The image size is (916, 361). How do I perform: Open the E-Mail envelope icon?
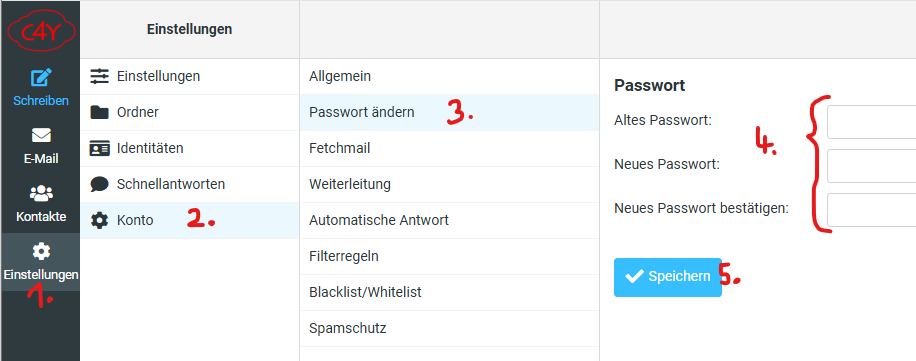point(41,136)
